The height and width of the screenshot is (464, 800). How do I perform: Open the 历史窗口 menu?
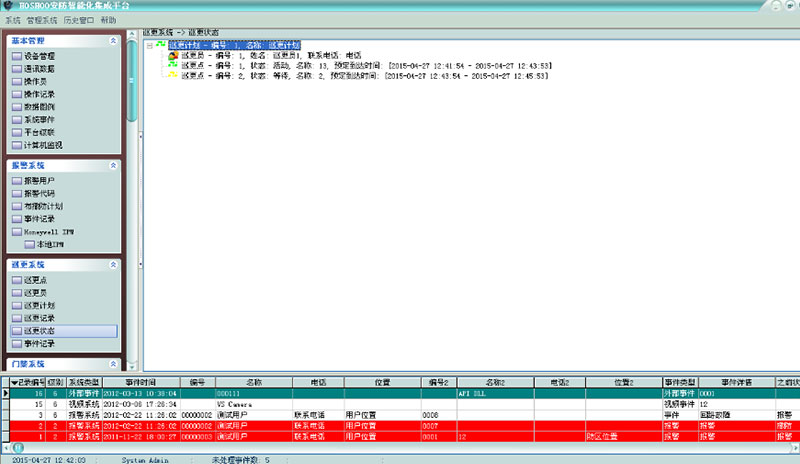coord(77,20)
